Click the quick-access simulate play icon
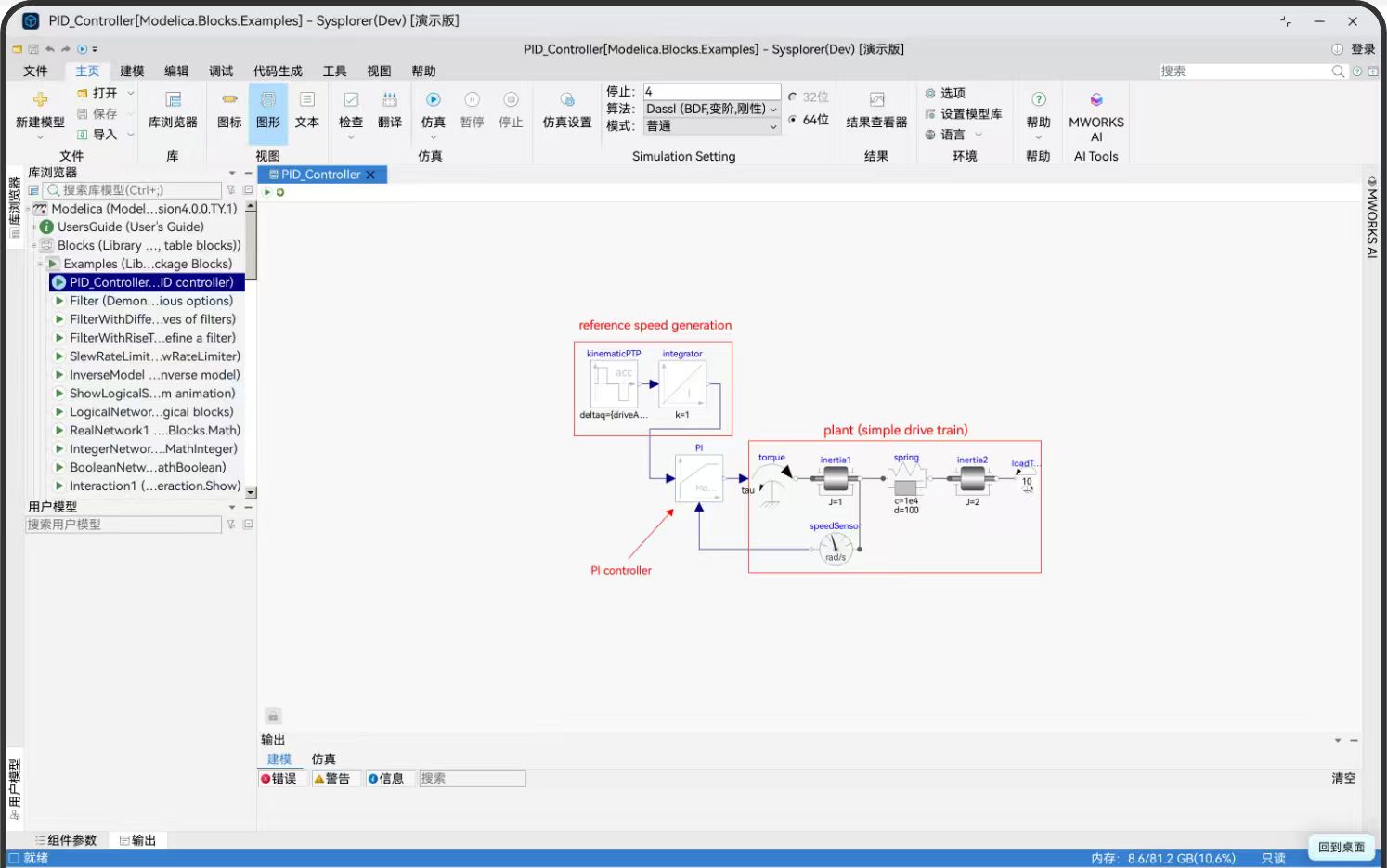Viewport: 1387px width, 868px height. click(82, 49)
